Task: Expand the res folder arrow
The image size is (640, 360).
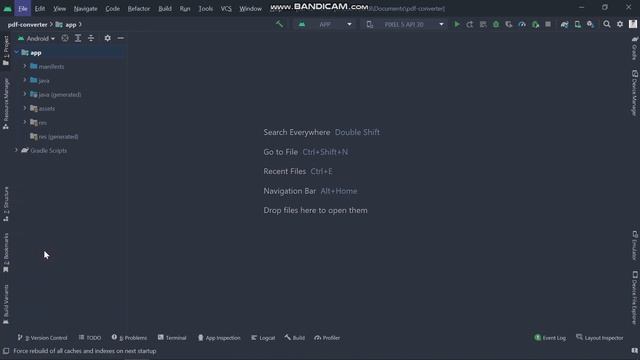Action: (x=25, y=122)
